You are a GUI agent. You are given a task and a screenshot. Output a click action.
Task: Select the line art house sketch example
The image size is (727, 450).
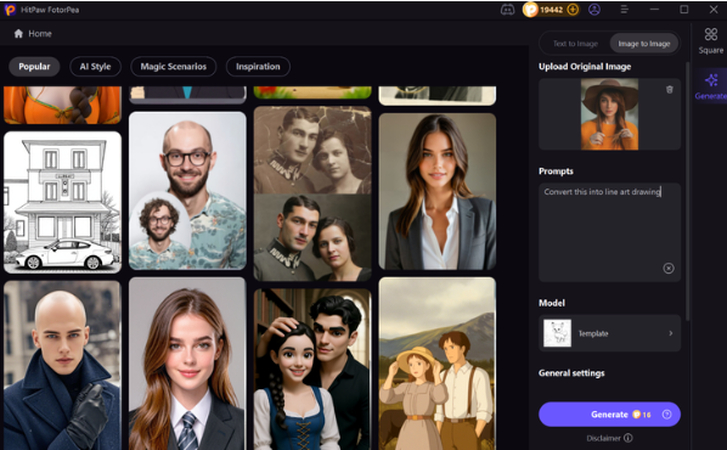point(63,203)
